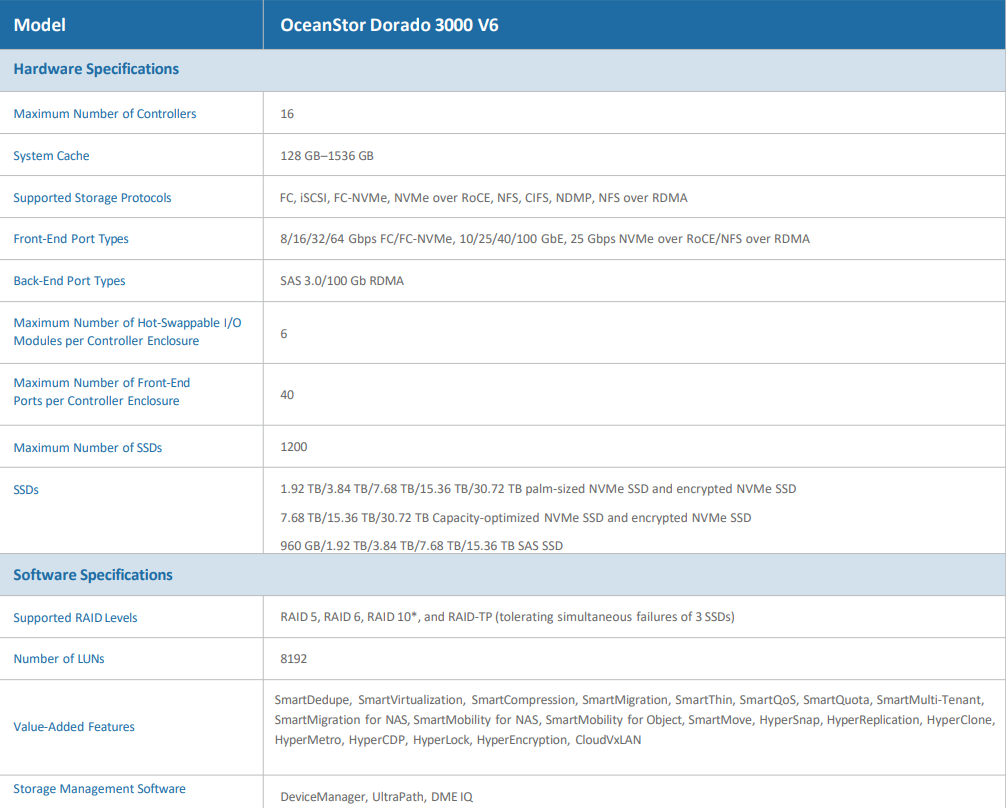Click the "Number of LUNs" label
Image resolution: width=1006 pixels, height=808 pixels.
(x=59, y=658)
